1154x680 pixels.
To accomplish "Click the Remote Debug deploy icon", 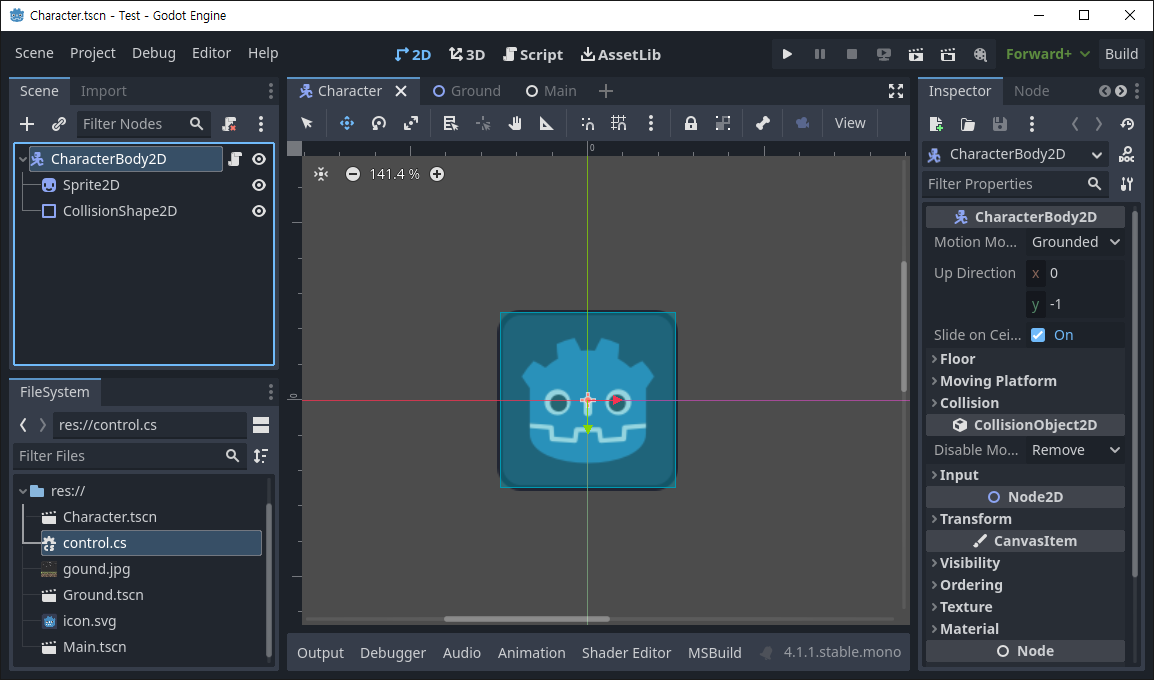I will (884, 54).
